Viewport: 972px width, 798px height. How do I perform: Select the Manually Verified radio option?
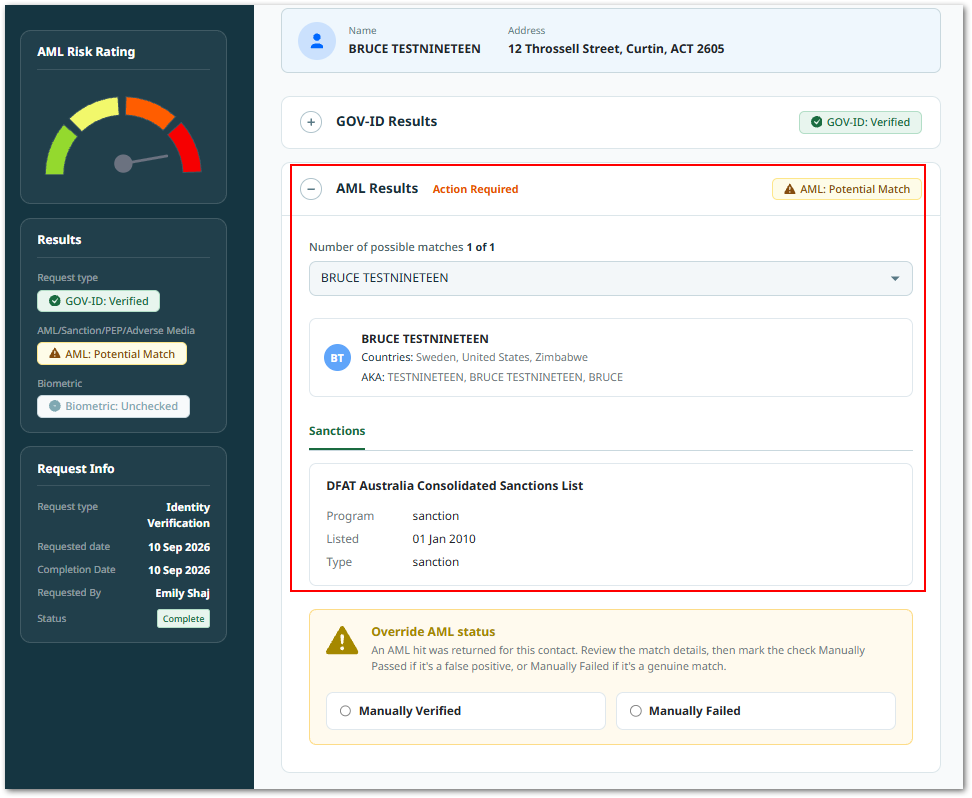pos(345,711)
